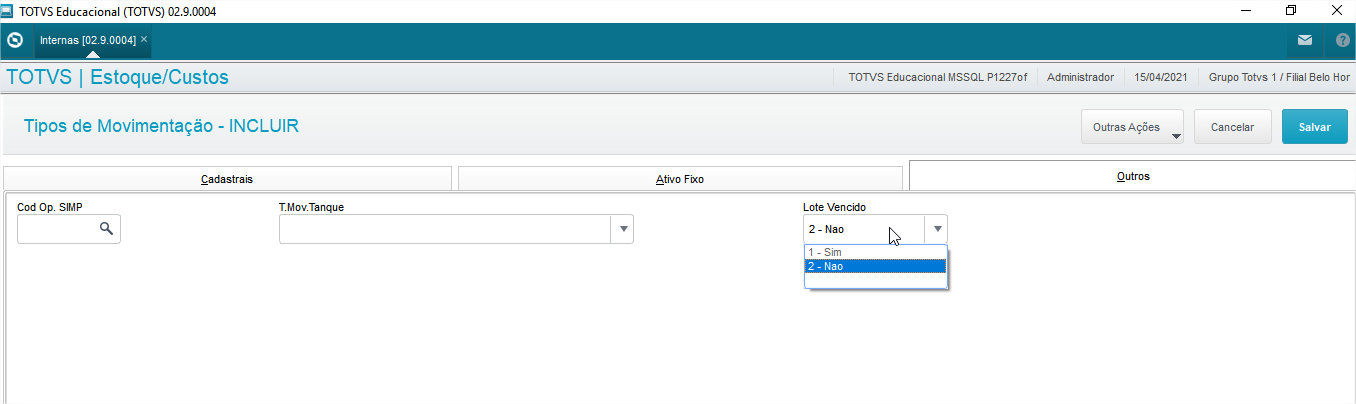Restore down the TOTVS window
The image size is (1356, 404).
tap(1291, 10)
